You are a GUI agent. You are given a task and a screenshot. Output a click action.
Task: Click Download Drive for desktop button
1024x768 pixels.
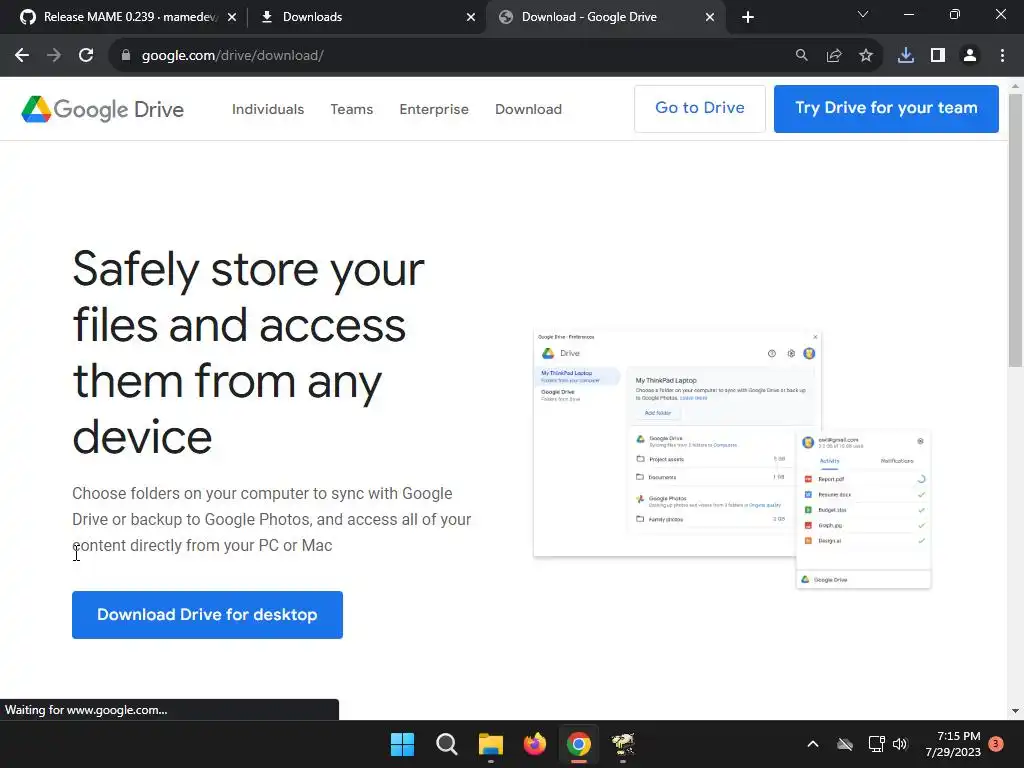(207, 615)
